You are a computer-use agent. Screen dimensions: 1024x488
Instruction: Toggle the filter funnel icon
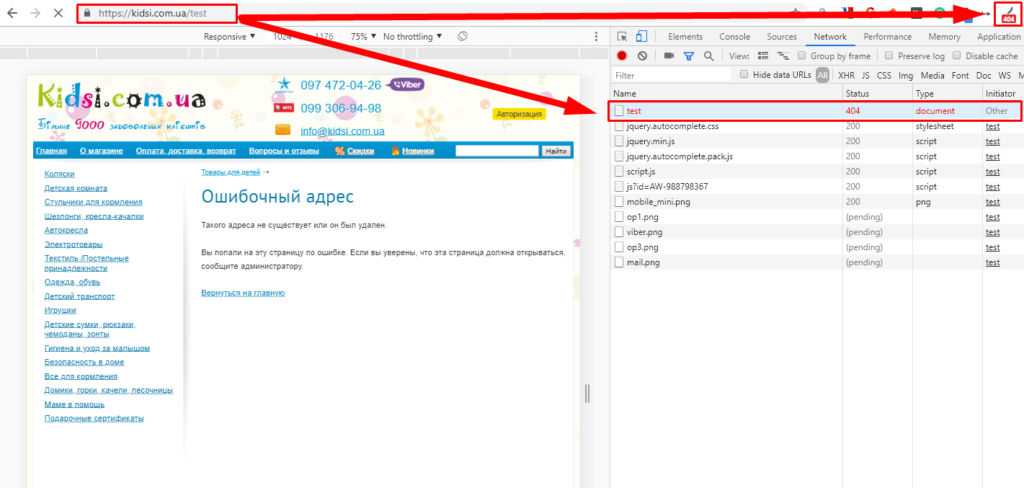pos(688,56)
